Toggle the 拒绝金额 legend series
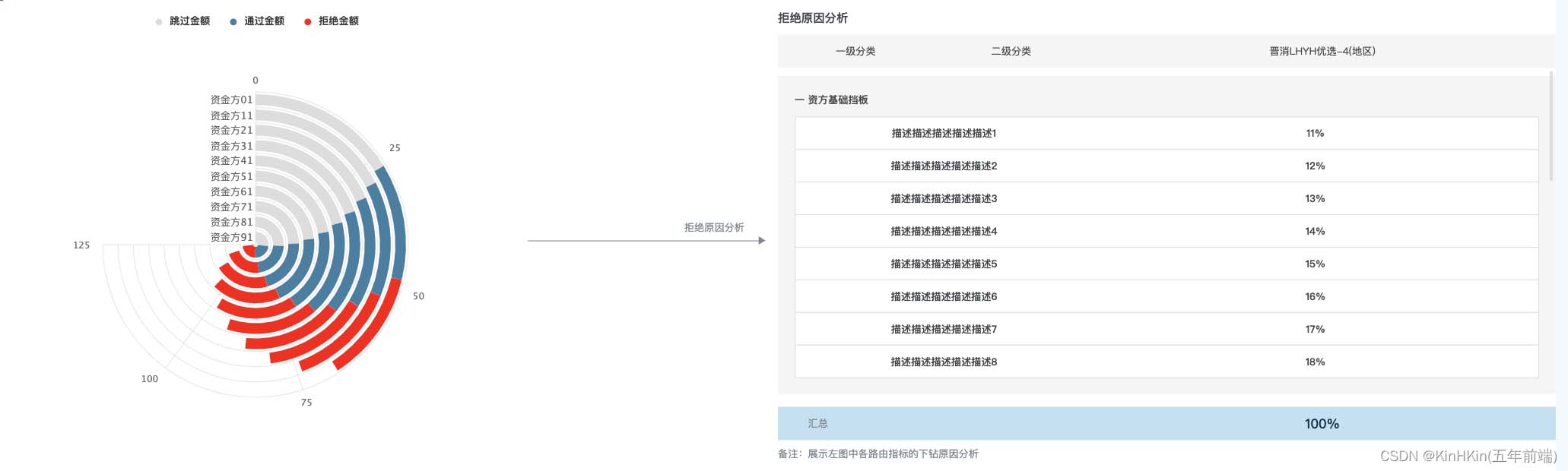The image size is (1568, 471). click(x=338, y=21)
